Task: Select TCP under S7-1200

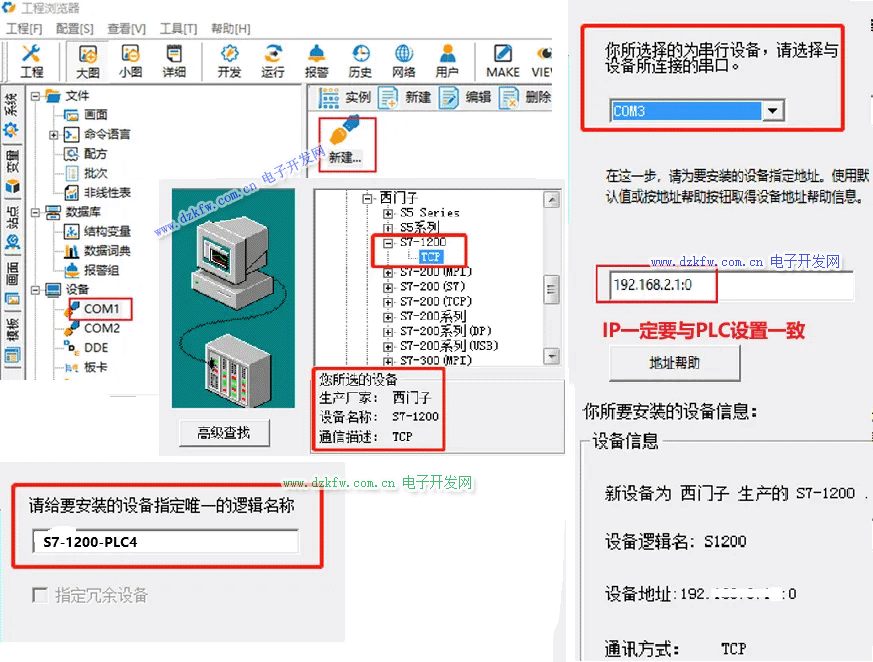Action: pos(431,257)
